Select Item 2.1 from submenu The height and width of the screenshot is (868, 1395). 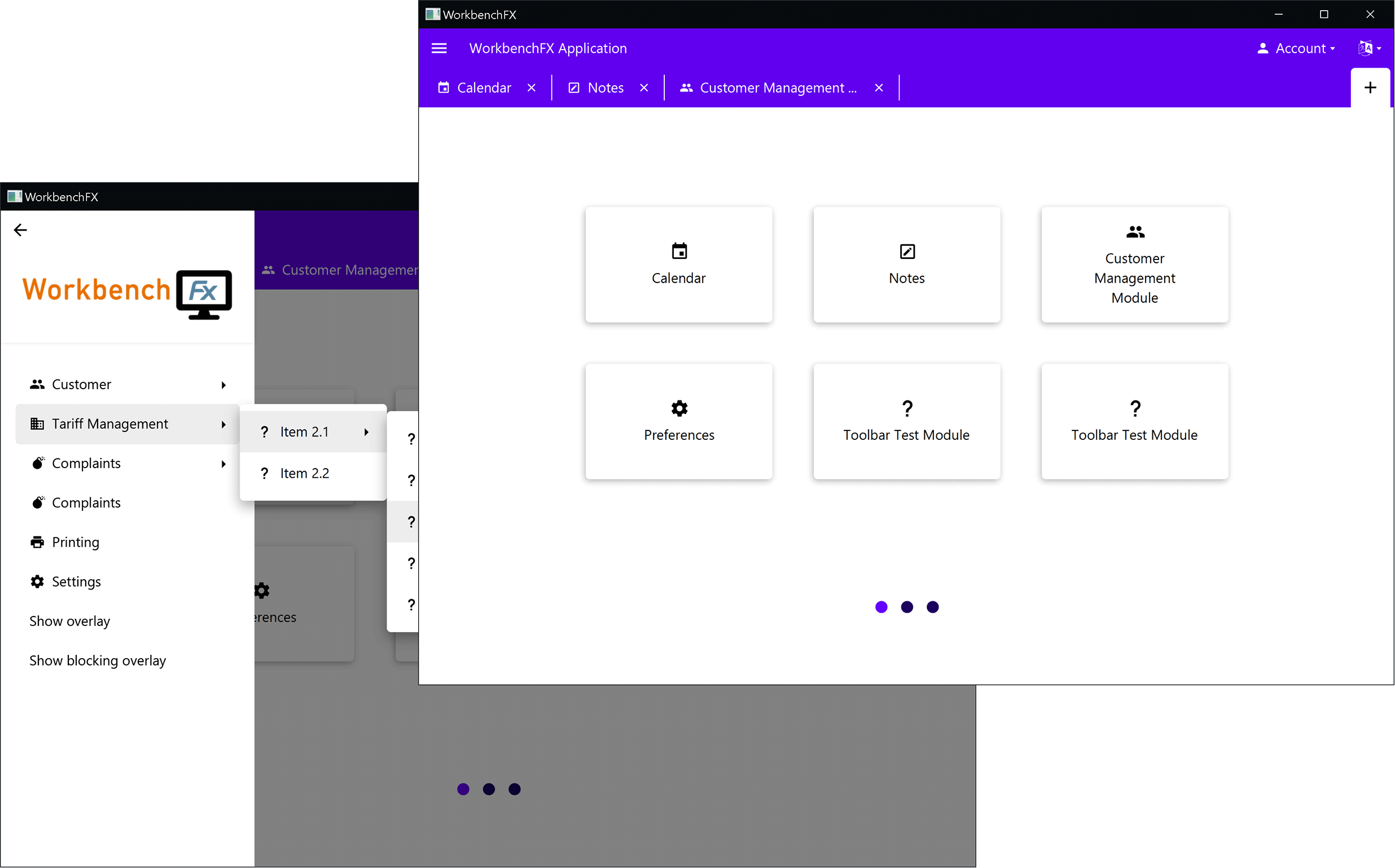(x=306, y=431)
